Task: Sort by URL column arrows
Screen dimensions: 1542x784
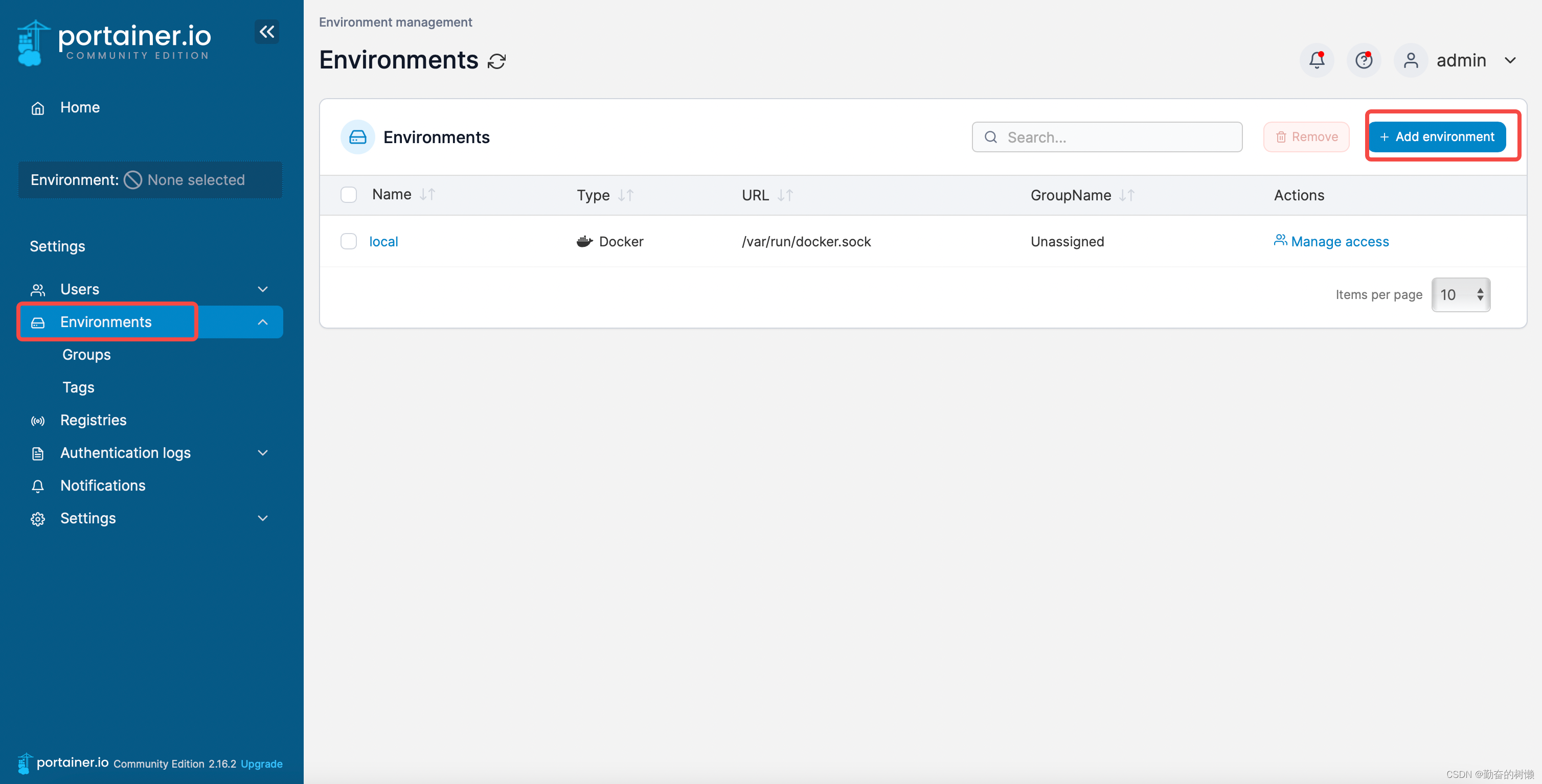Action: 785,195
